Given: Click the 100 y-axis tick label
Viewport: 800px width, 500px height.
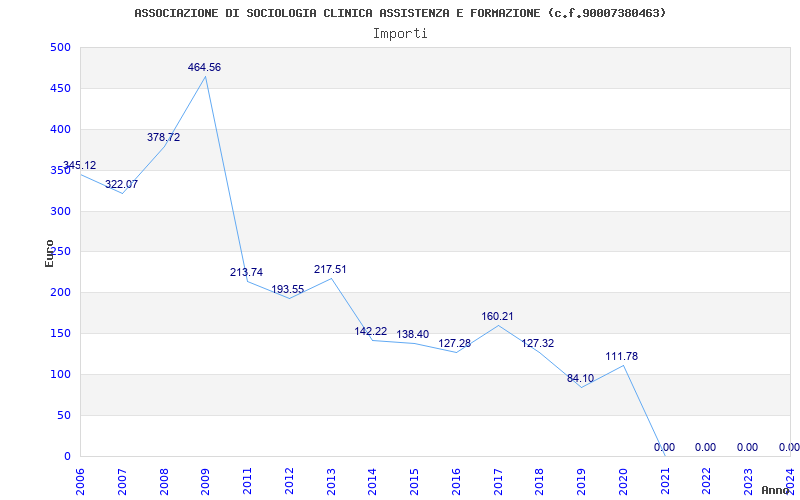Looking at the screenshot, I should point(60,374).
